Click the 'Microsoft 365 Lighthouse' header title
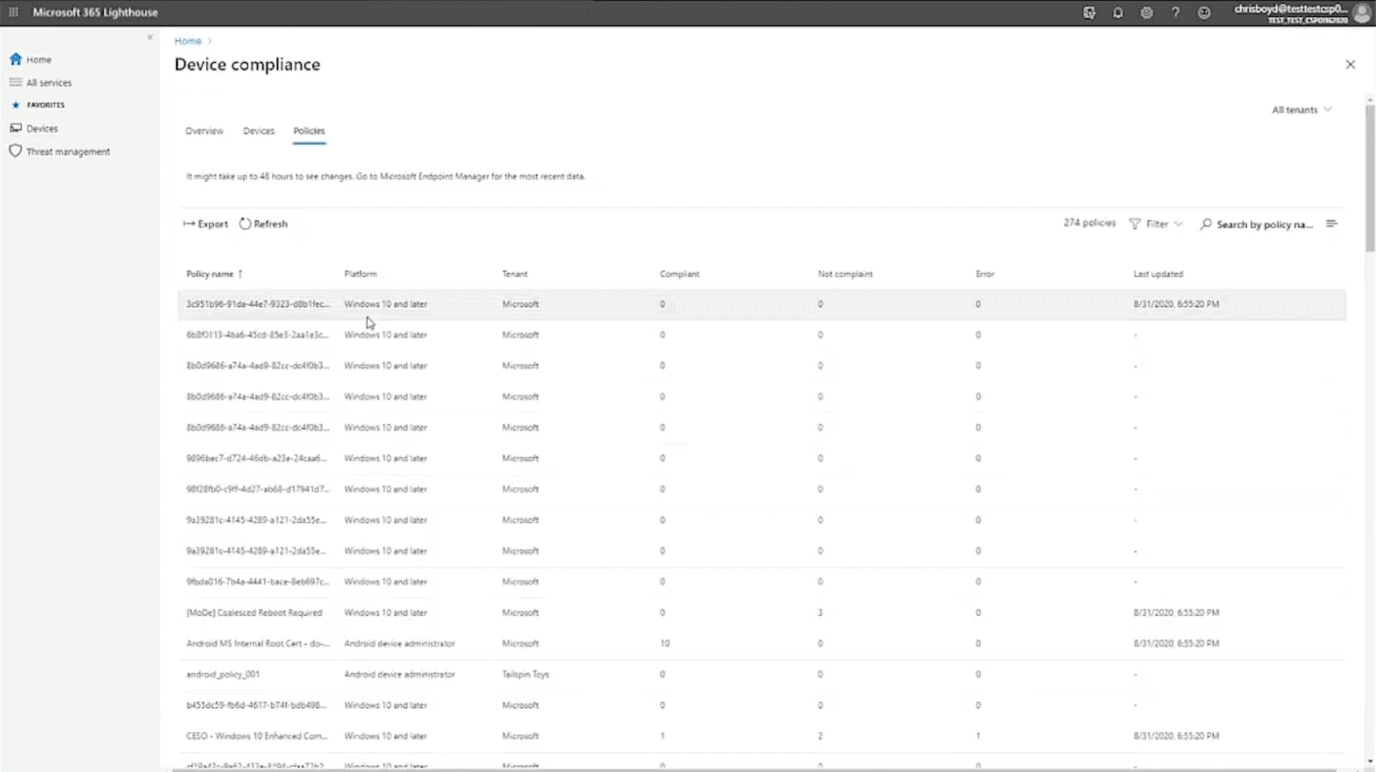 (95, 12)
